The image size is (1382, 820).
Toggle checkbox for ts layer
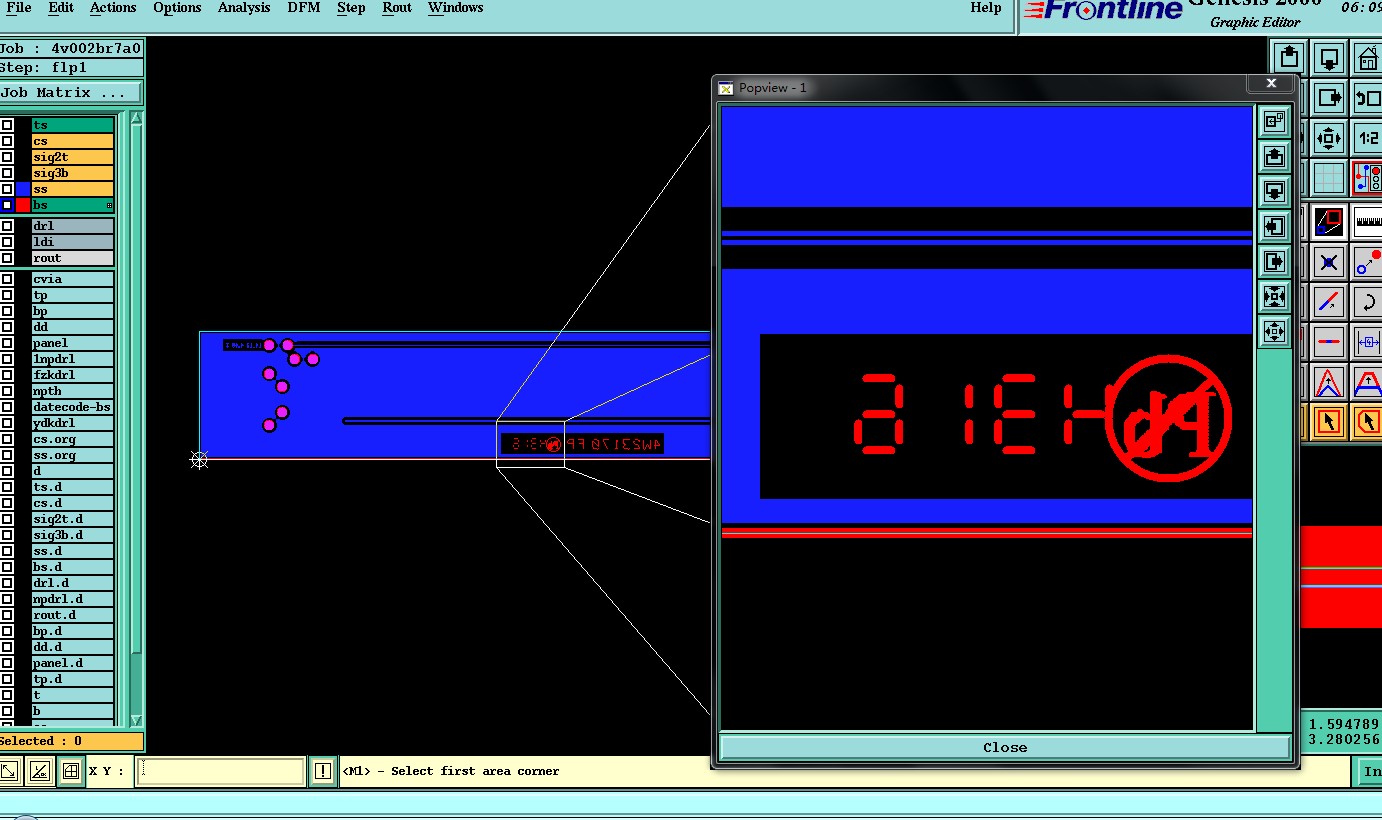(7, 125)
